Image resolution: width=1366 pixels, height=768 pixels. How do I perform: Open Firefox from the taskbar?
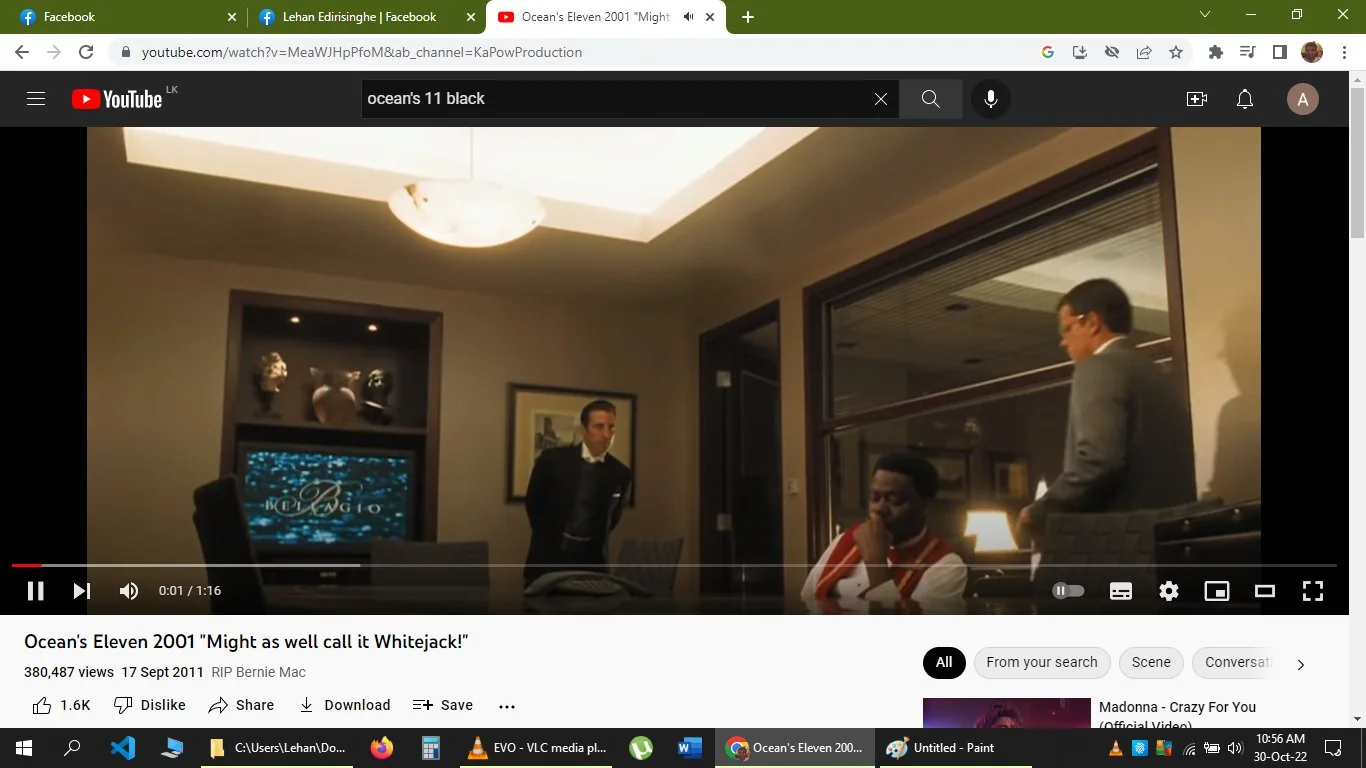point(381,748)
